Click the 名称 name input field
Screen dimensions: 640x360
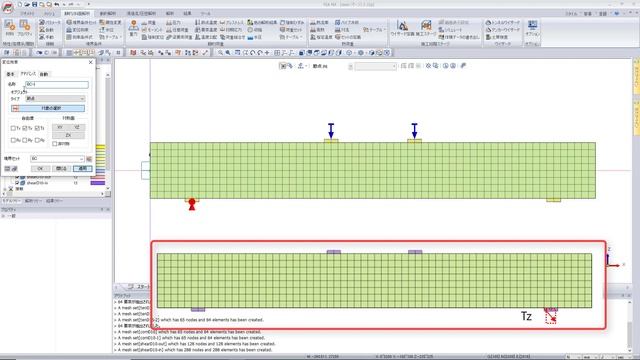tap(57, 84)
